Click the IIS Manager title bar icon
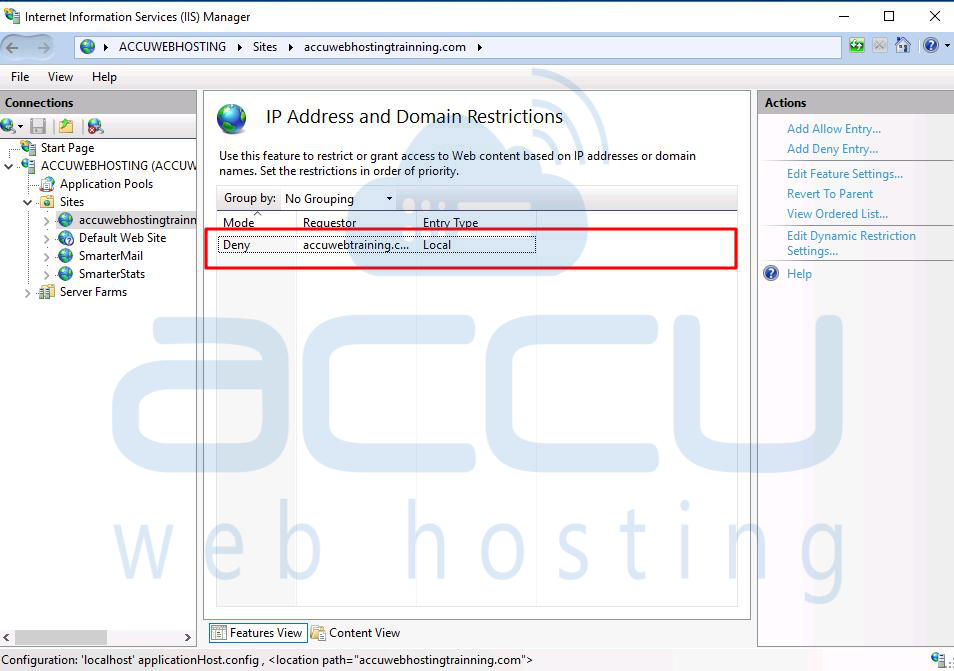 coord(11,15)
